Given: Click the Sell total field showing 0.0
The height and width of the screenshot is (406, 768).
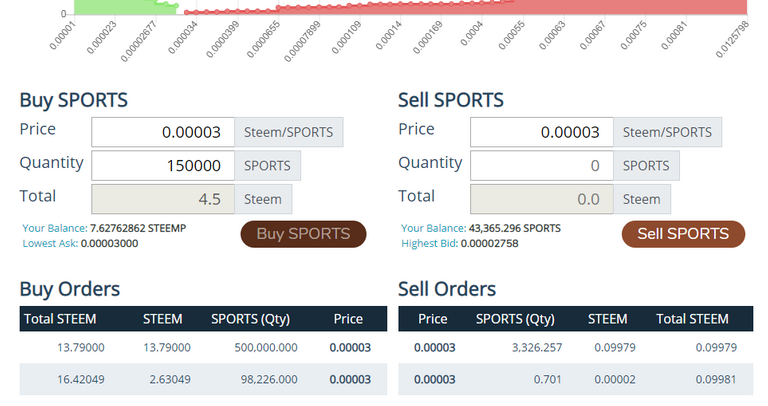Looking at the screenshot, I should (x=542, y=199).
